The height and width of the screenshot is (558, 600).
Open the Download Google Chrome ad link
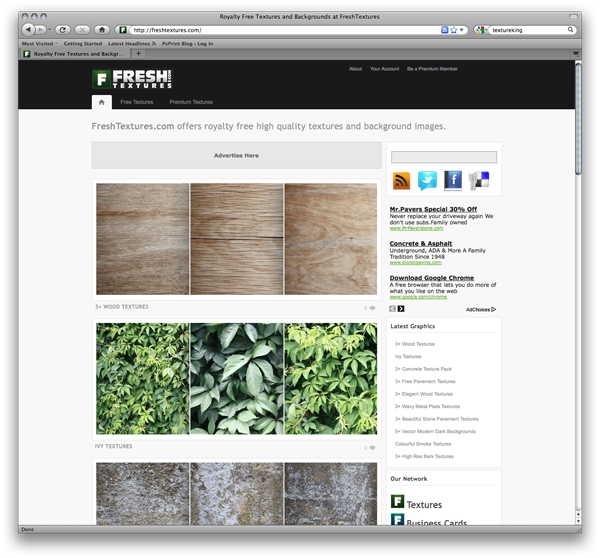coord(432,278)
